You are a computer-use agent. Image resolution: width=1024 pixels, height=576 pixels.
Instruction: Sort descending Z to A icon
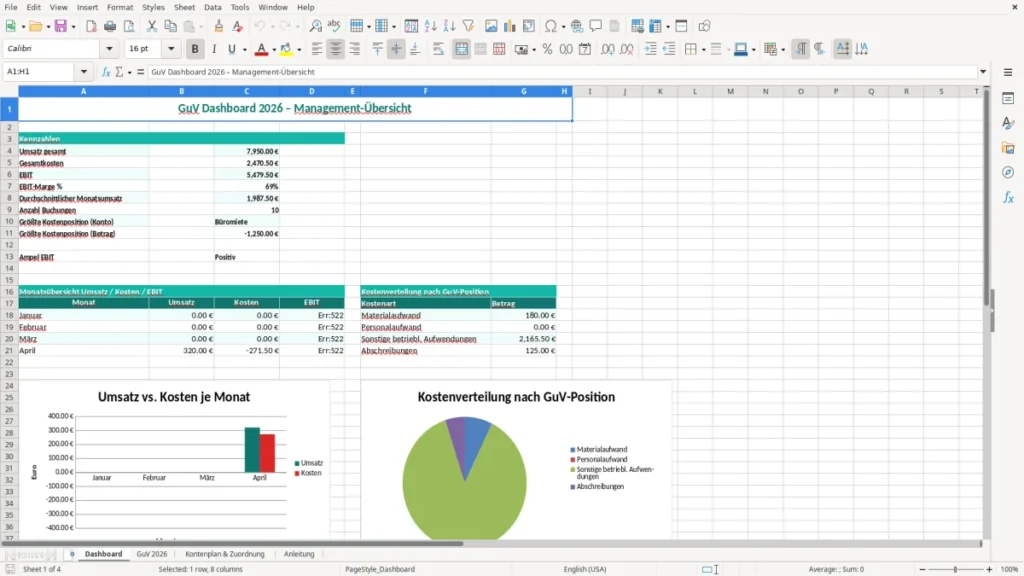coord(449,26)
